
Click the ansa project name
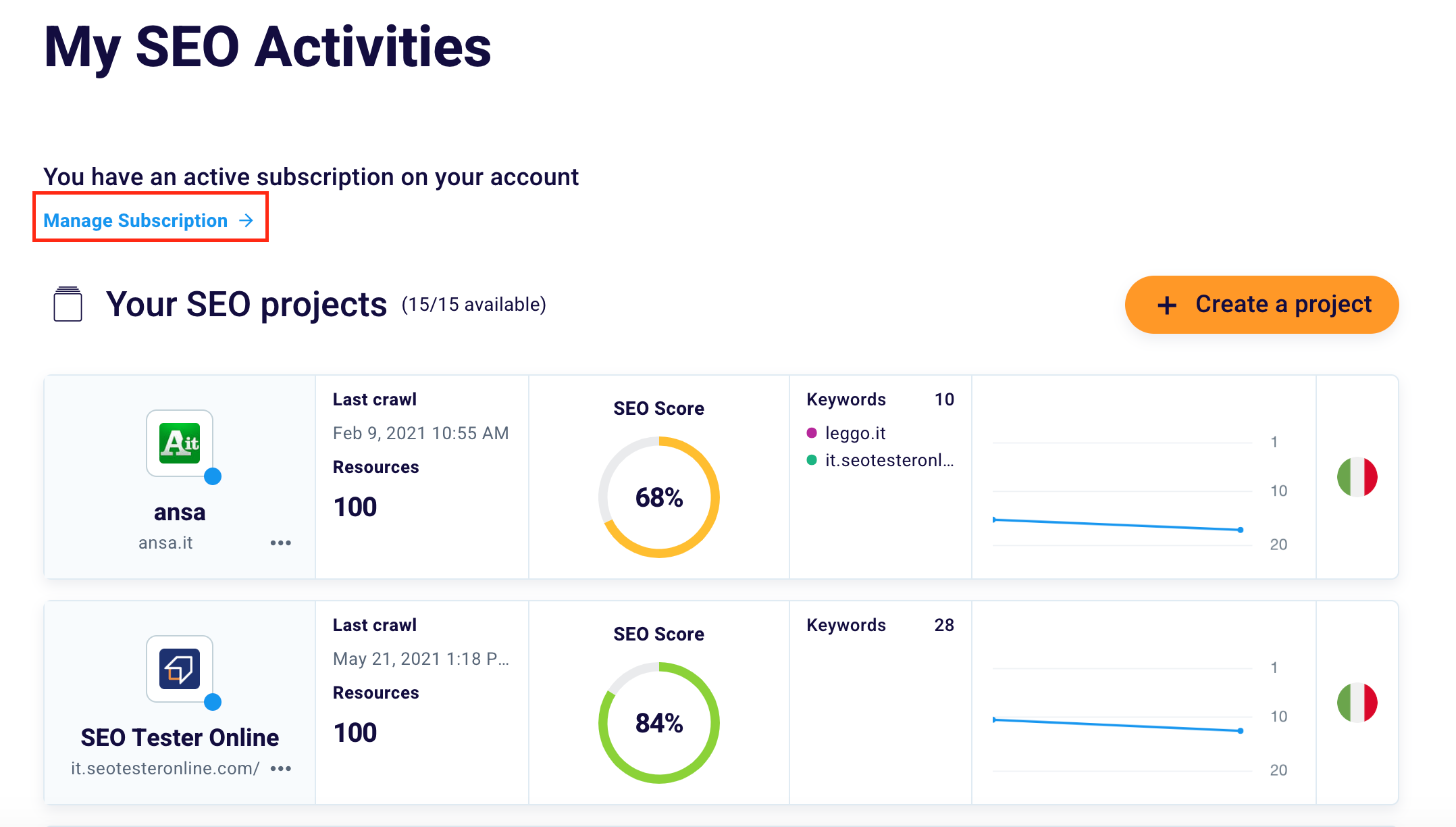(180, 512)
